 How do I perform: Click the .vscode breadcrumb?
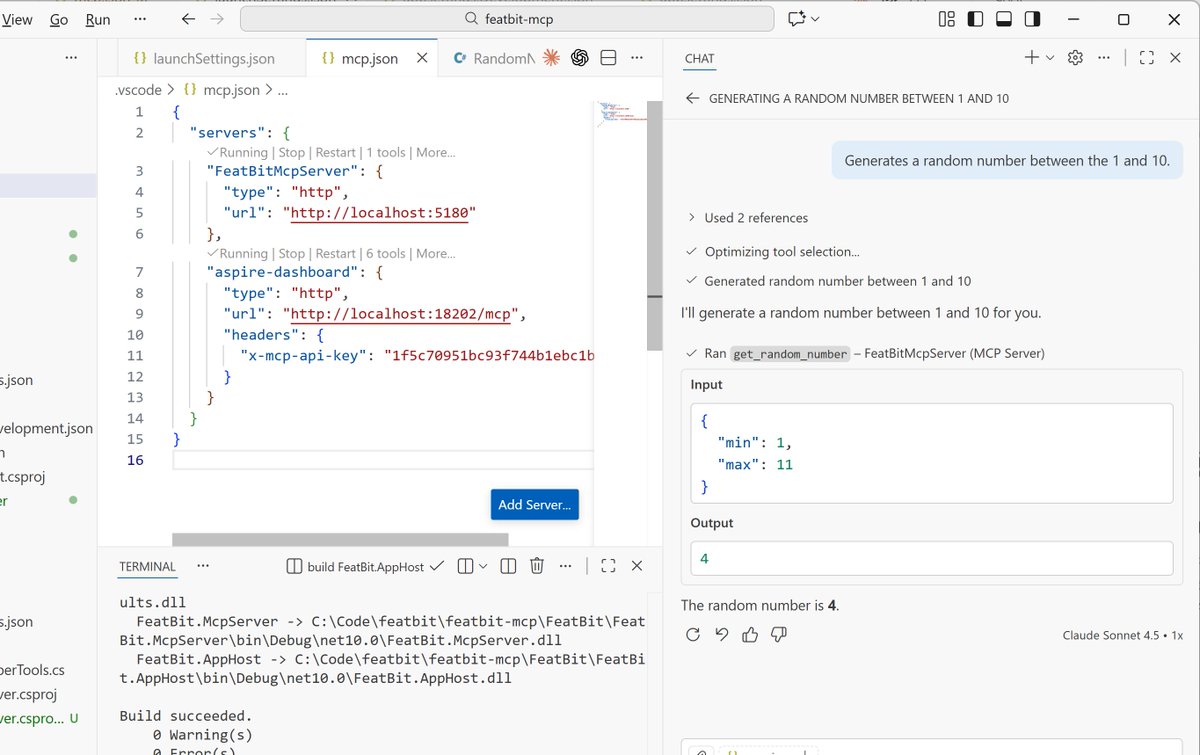click(x=138, y=90)
